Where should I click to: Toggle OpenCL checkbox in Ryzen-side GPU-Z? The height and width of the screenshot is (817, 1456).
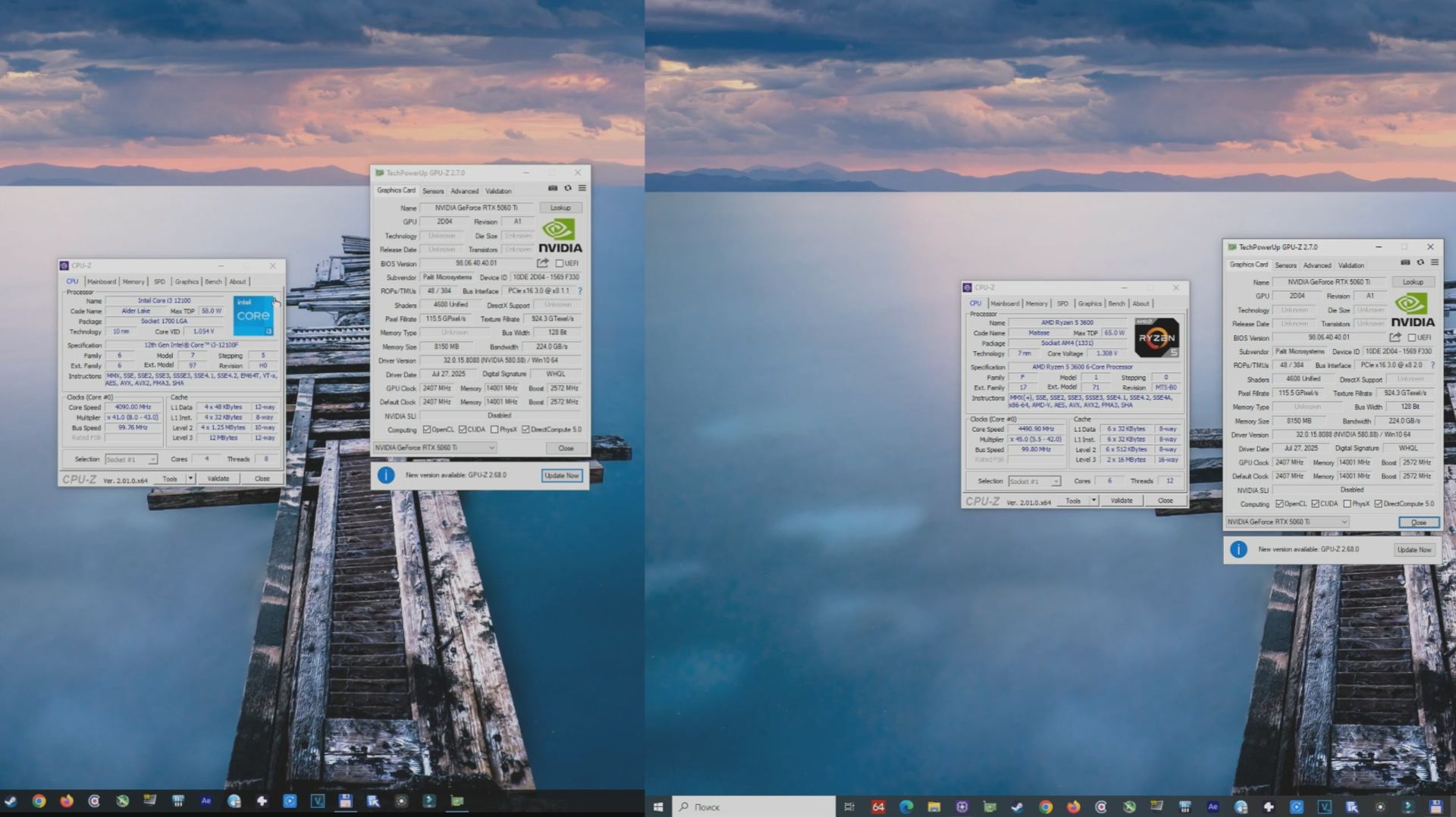pyautogui.click(x=1279, y=504)
